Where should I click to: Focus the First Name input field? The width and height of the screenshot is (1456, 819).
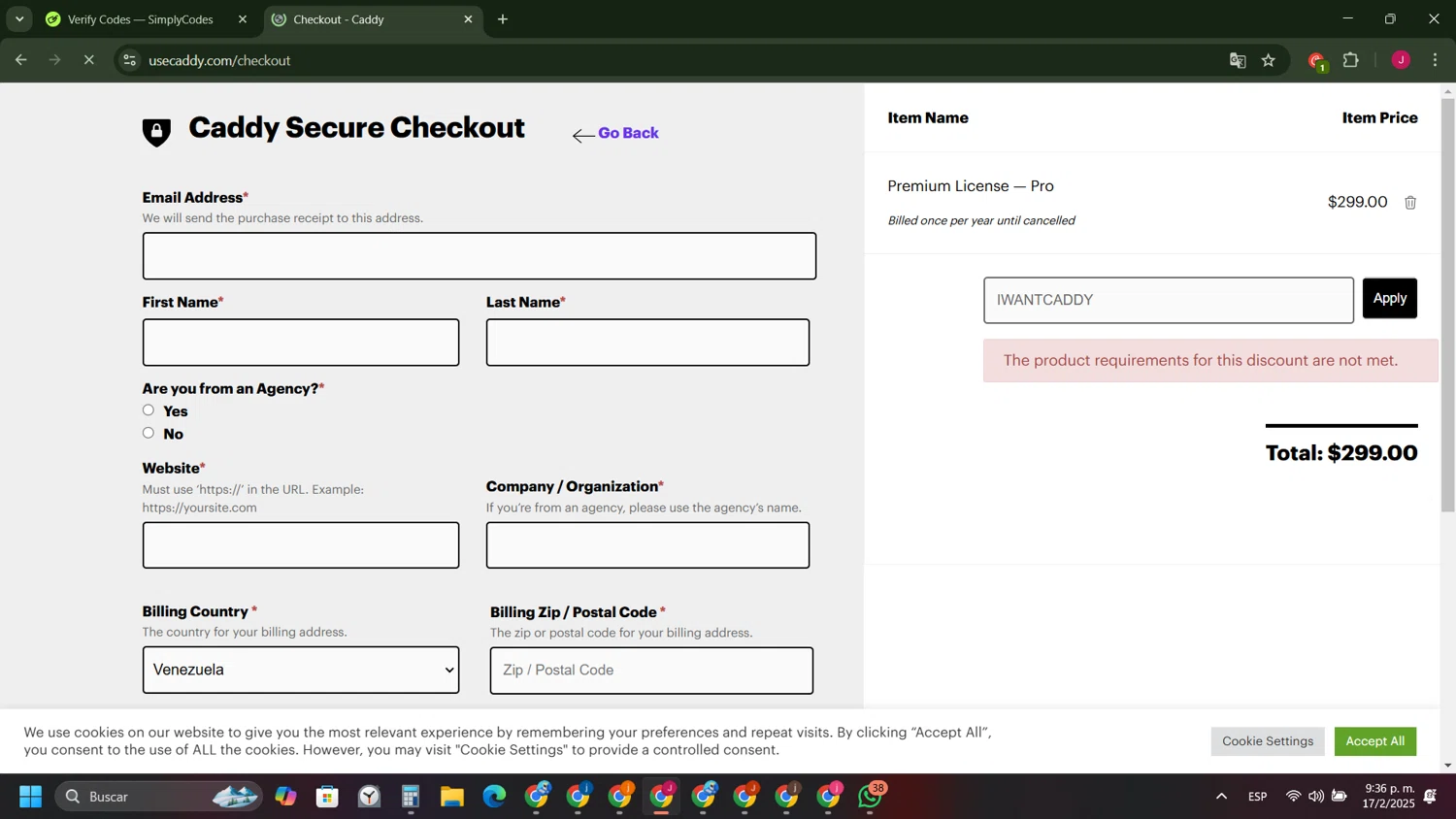coord(301,343)
